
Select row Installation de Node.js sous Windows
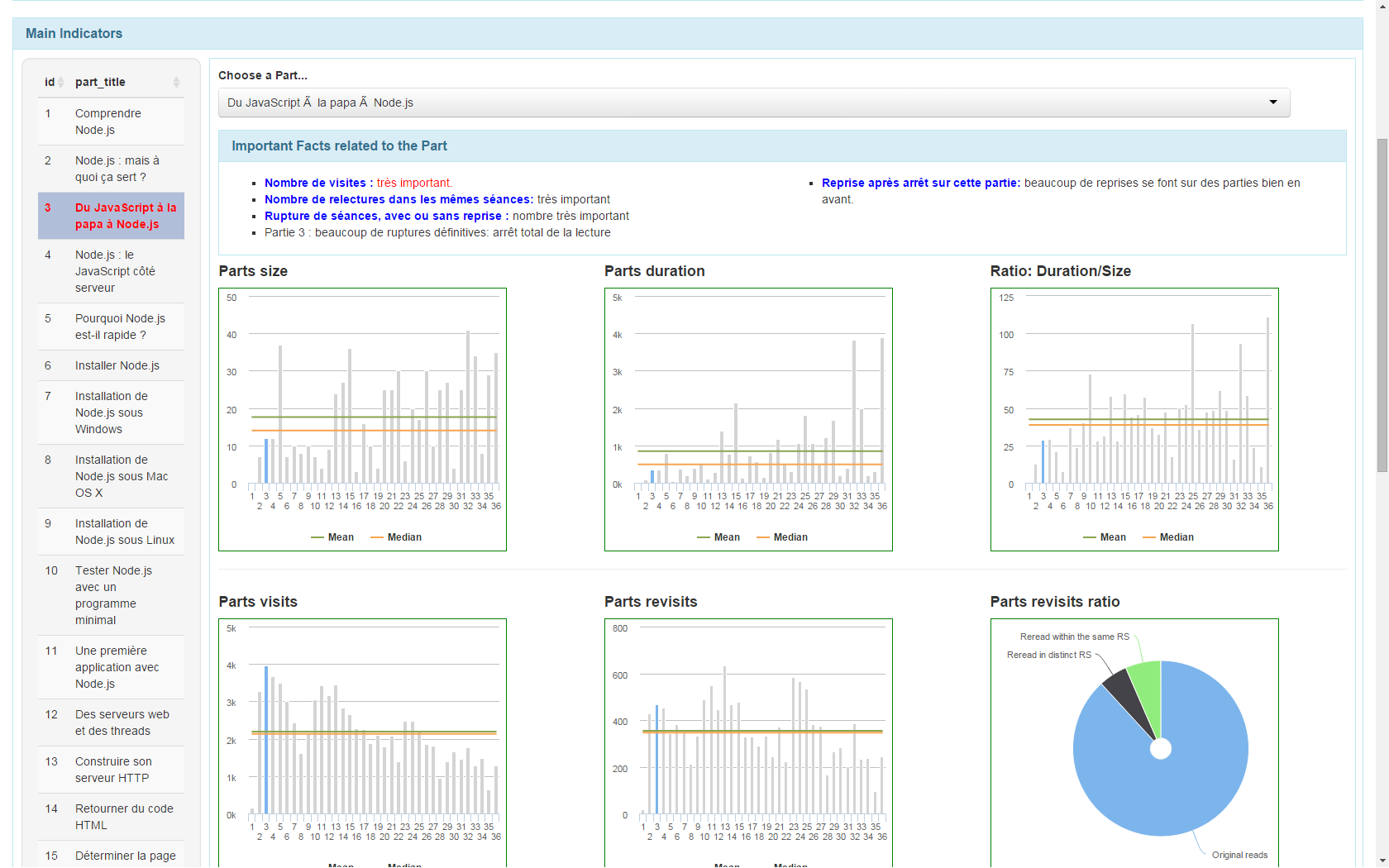[x=111, y=413]
